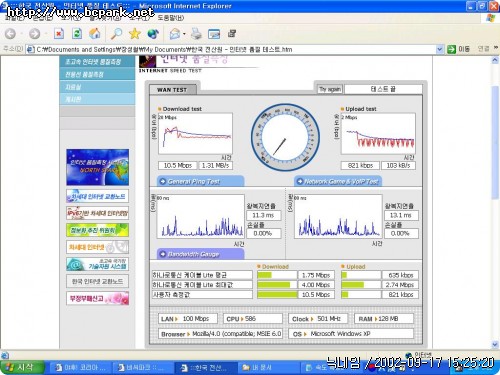Open Media globe icon in toolbar
Viewport: 500px width, 375px height.
coord(153,34)
